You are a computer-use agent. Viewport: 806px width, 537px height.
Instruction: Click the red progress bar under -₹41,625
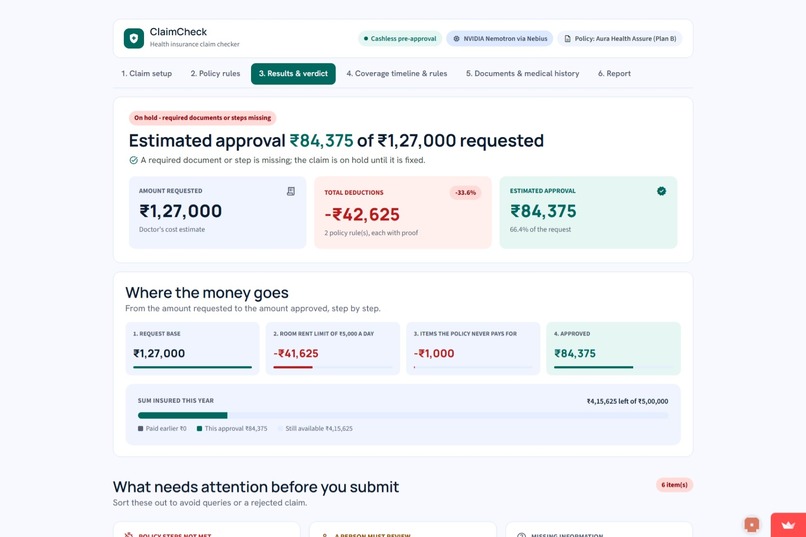point(293,367)
